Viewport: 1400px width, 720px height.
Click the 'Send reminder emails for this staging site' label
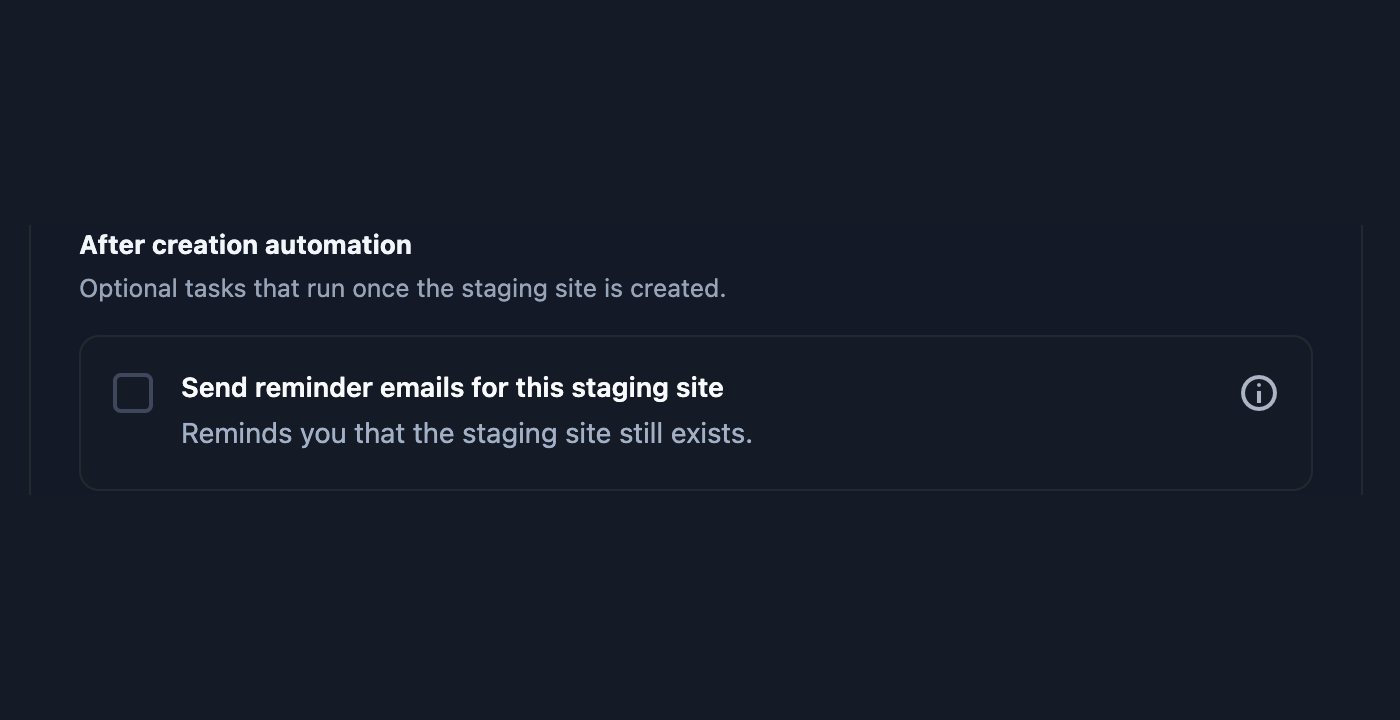coord(452,388)
